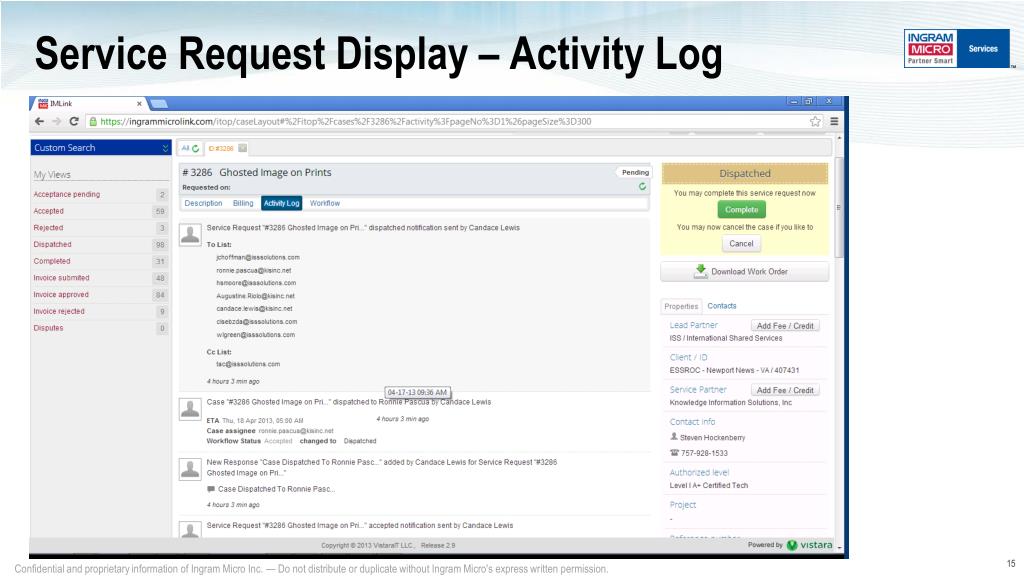
Task: Click the green padlock security icon
Action: (x=93, y=121)
